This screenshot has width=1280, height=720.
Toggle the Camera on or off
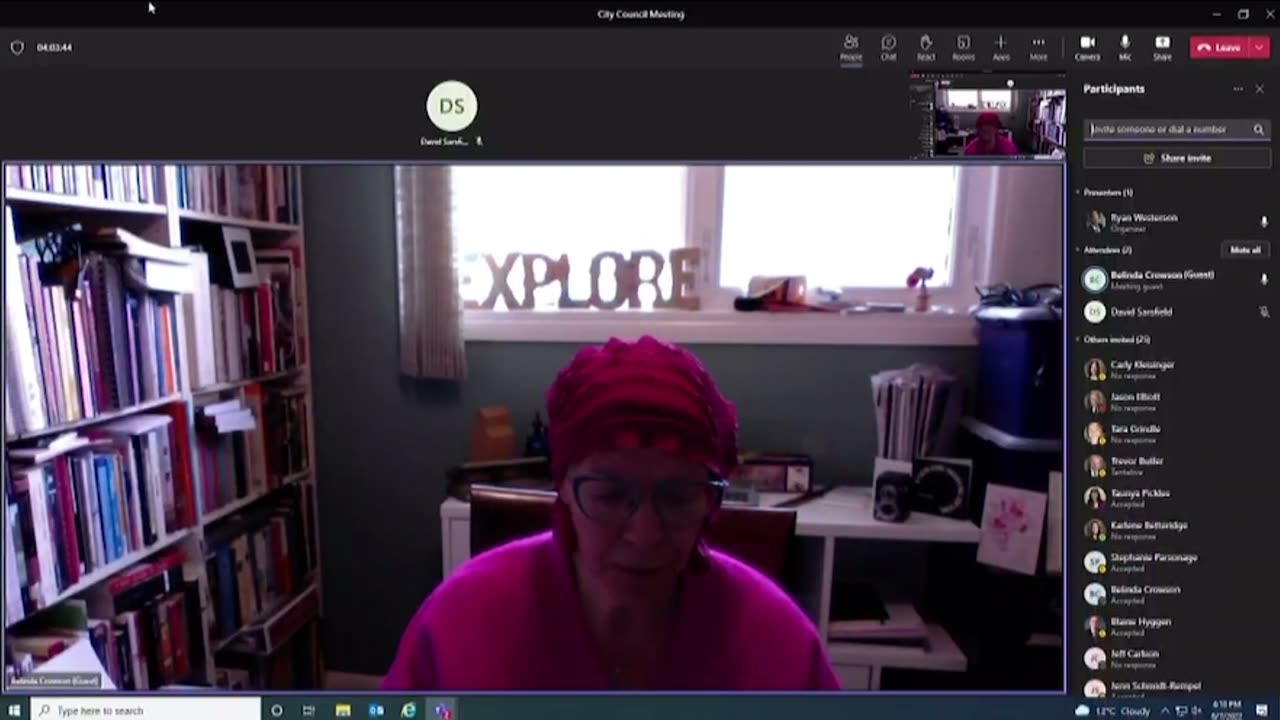pos(1087,47)
